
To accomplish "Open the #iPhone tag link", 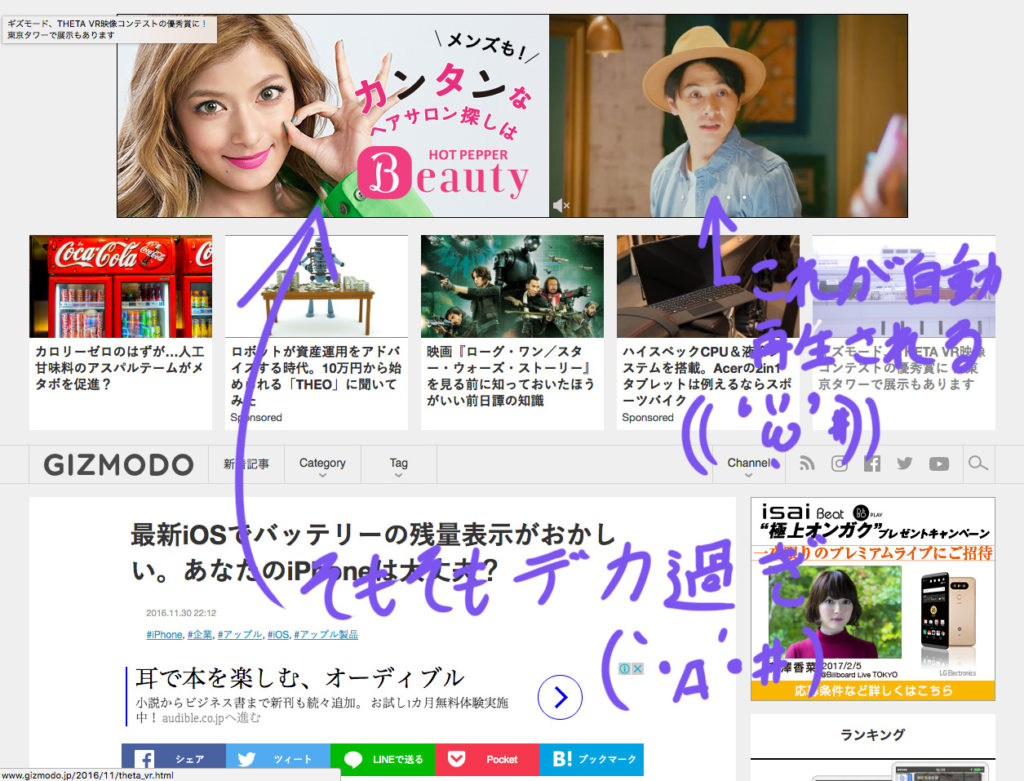I will (164, 635).
